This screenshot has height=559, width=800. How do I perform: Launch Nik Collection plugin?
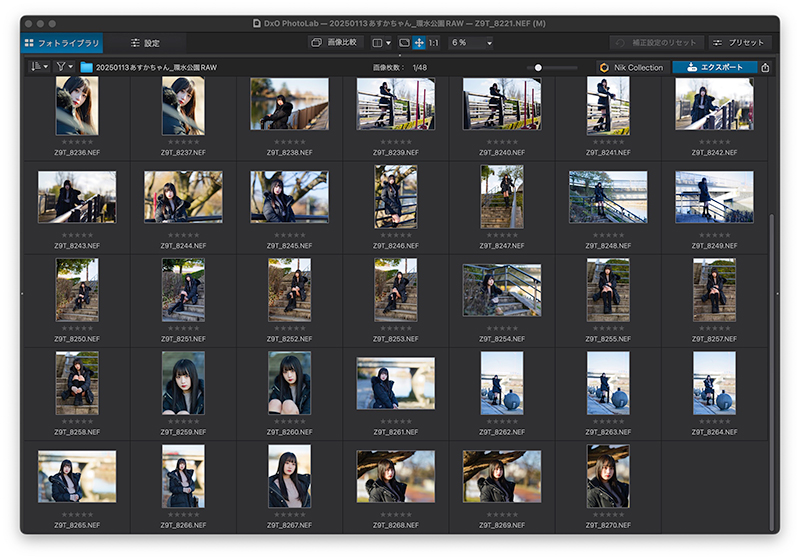[x=632, y=67]
